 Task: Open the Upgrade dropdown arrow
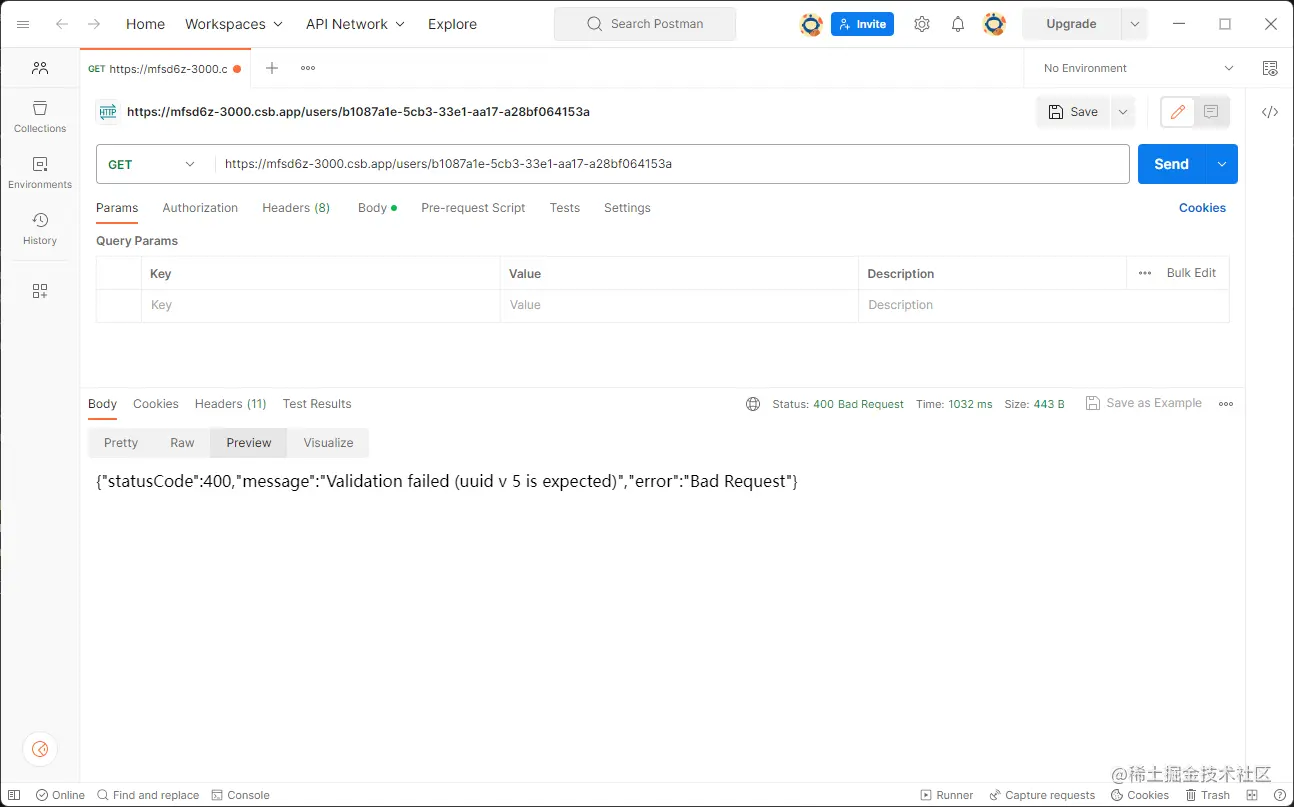[x=1134, y=24]
